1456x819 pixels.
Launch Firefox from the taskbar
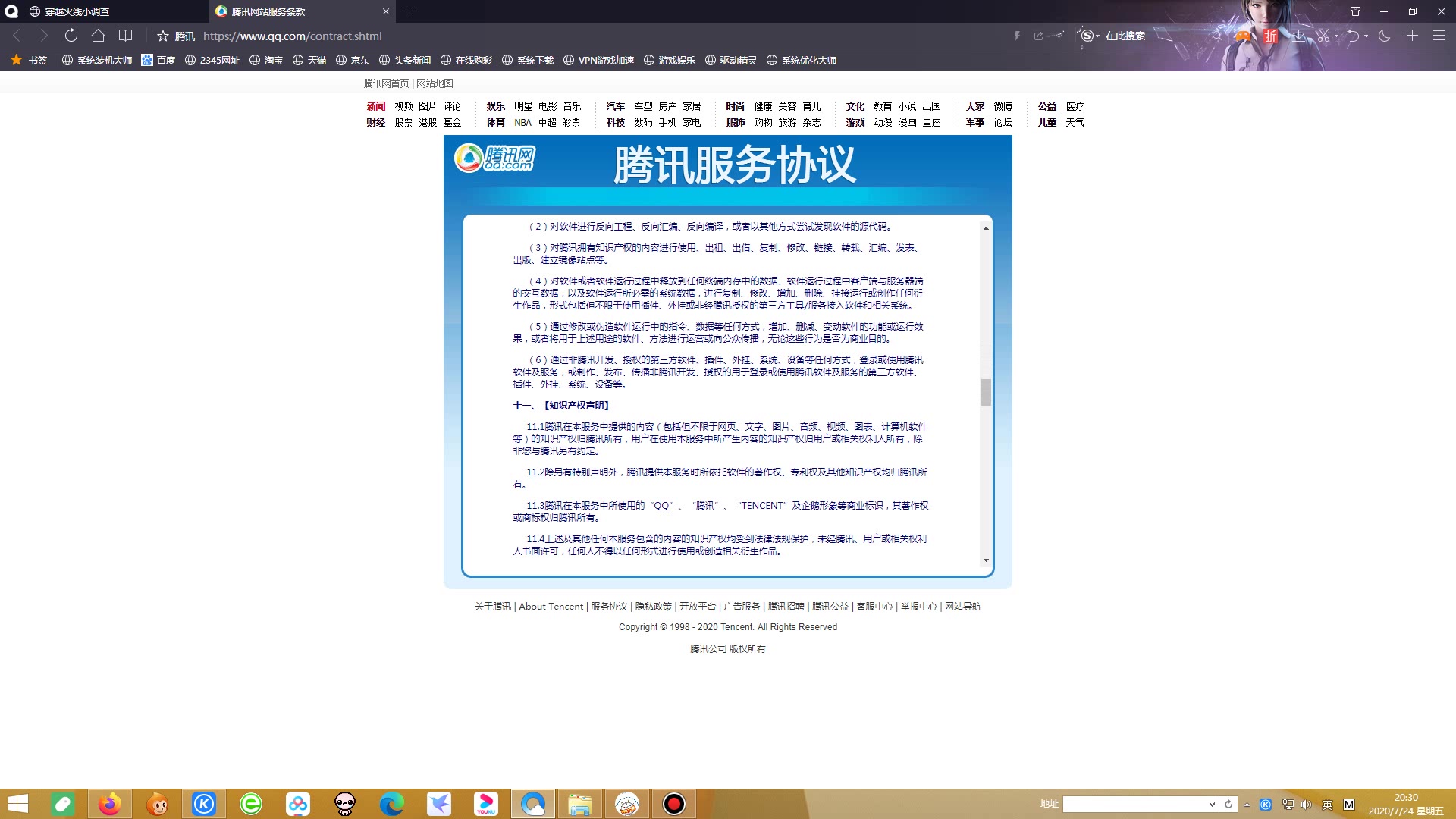tap(109, 804)
